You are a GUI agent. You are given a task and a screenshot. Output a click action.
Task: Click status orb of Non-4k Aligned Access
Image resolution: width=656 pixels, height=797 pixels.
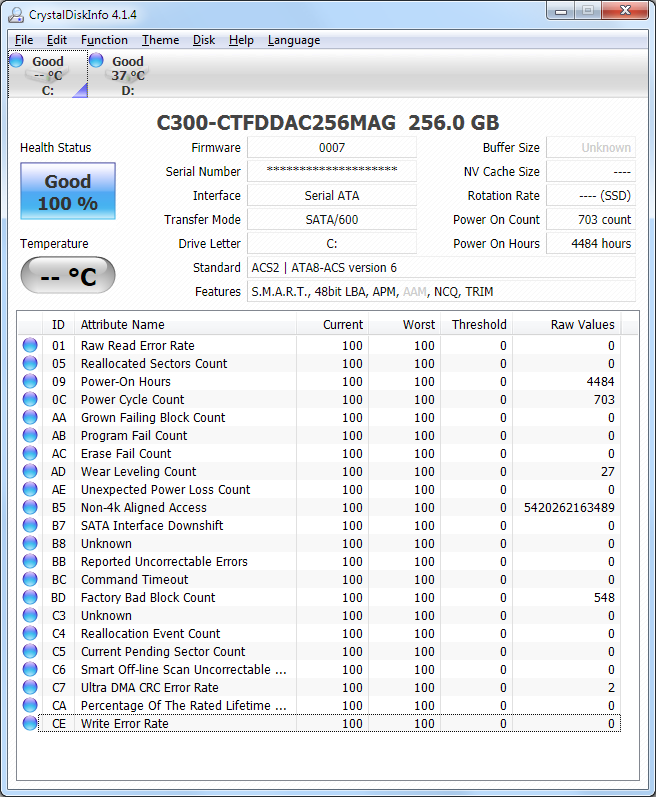(30, 507)
